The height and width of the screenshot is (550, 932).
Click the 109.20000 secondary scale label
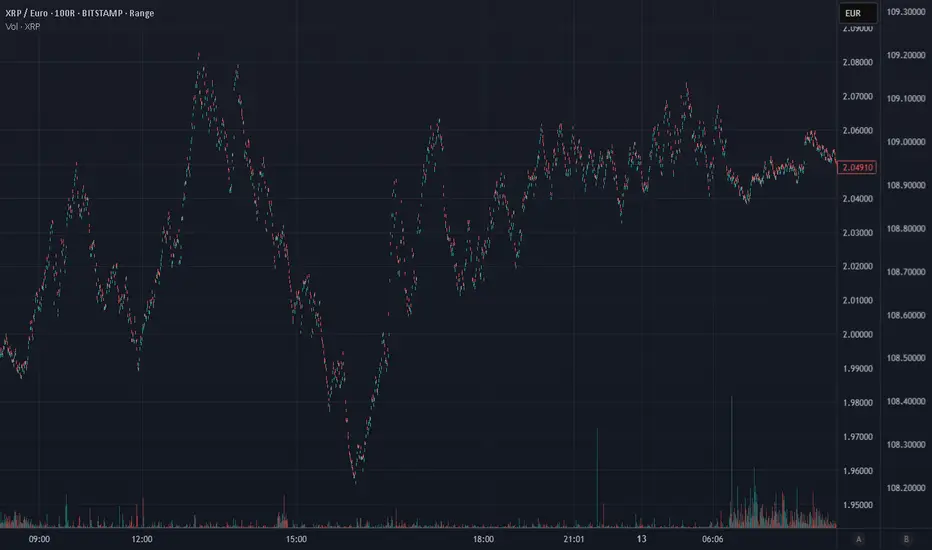906,55
